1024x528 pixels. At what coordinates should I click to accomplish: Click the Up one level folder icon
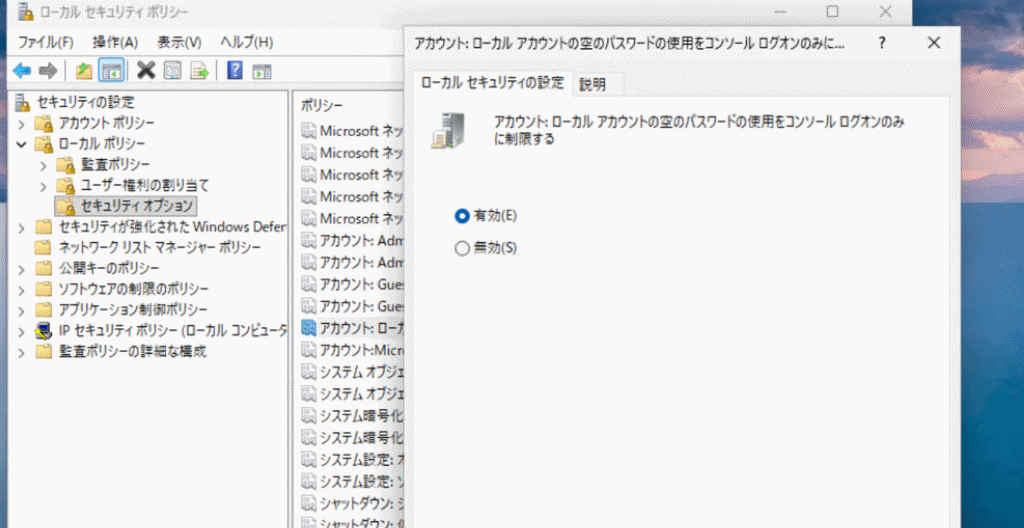pos(85,70)
